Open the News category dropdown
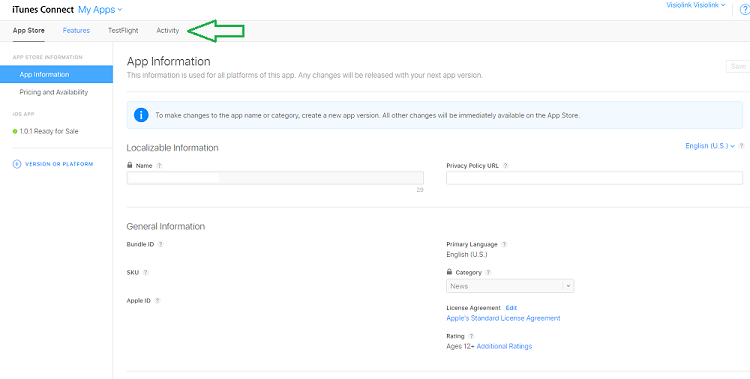Image resolution: width=750 pixels, height=379 pixels. pos(510,286)
